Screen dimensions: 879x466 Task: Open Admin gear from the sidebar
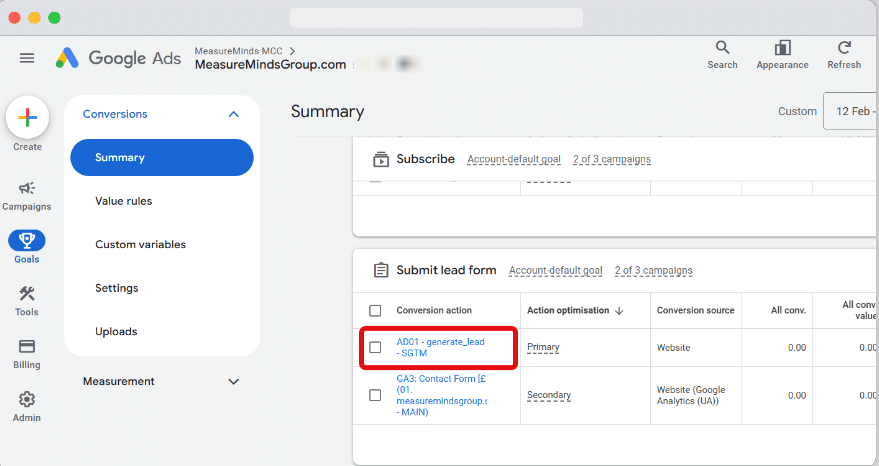[x=26, y=407]
